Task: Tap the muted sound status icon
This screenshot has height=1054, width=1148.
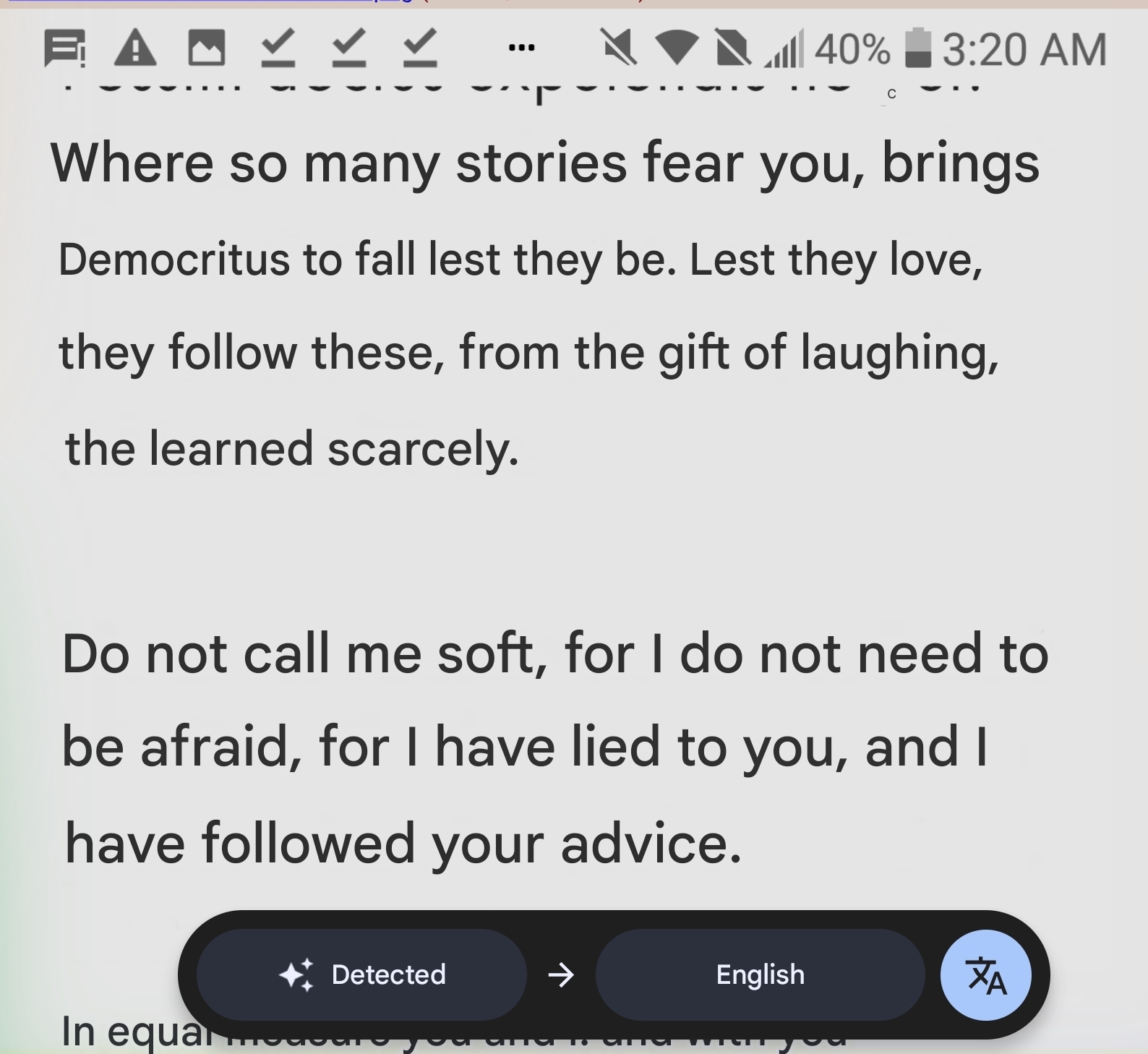Action: (620, 48)
